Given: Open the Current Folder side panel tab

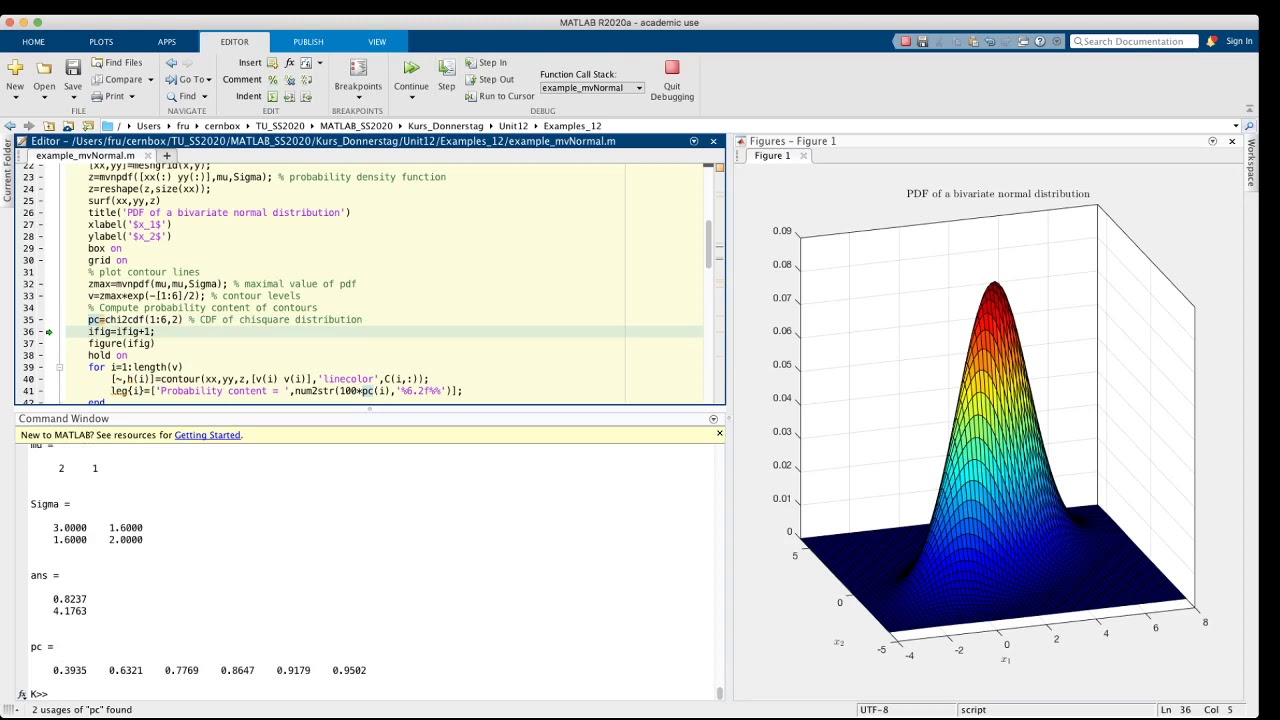Looking at the screenshot, I should [8, 173].
